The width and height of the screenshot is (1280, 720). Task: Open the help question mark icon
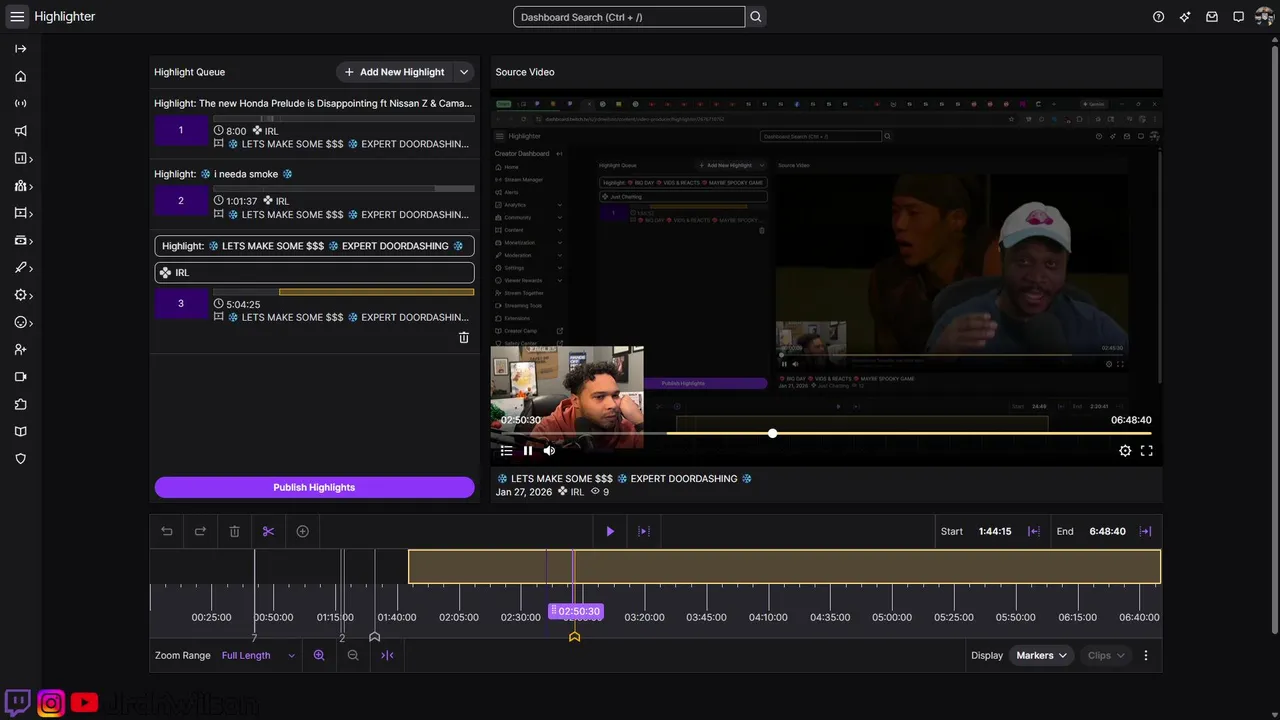(x=1158, y=17)
